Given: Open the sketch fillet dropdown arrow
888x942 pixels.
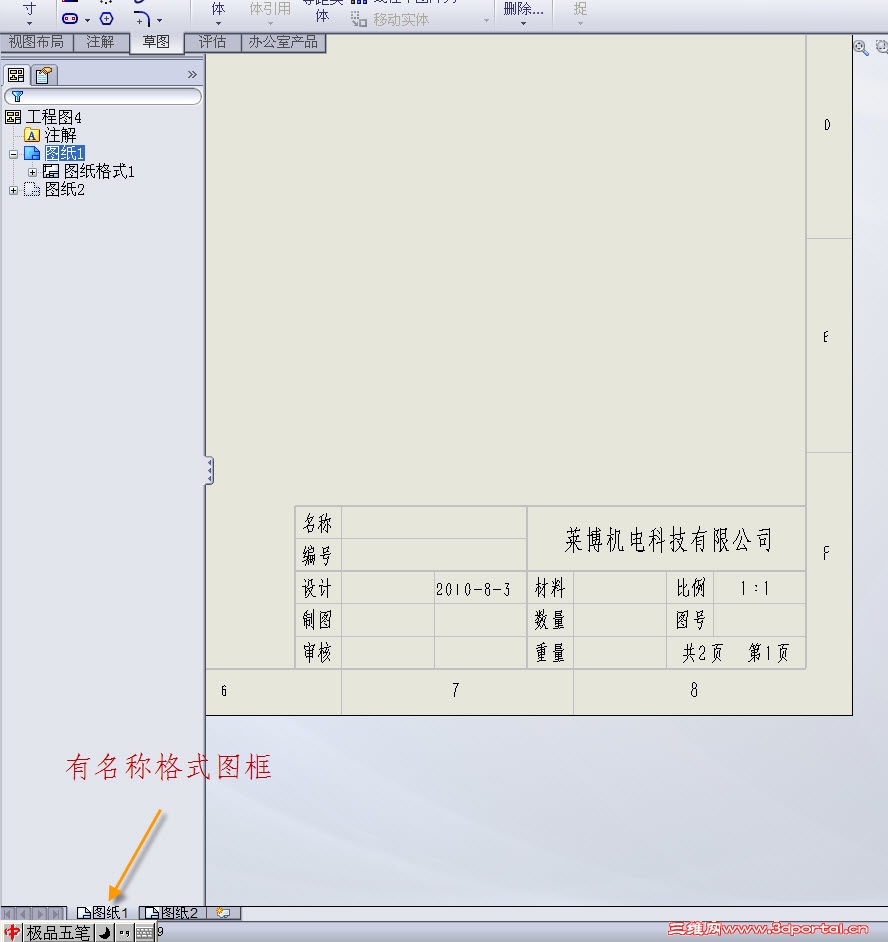Looking at the screenshot, I should [159, 20].
